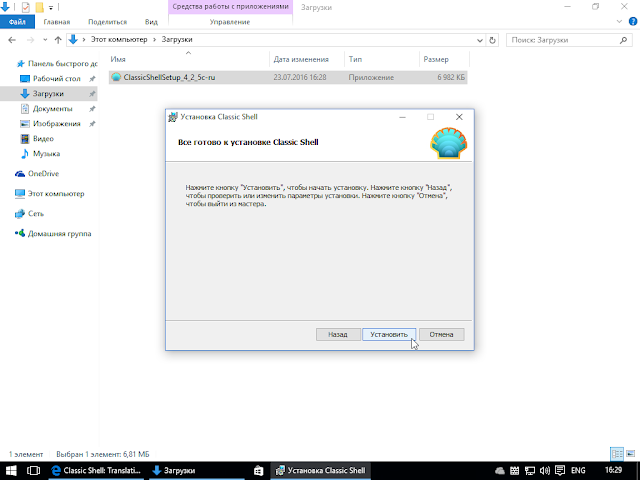Click the Отмена button in installer

(x=441, y=334)
